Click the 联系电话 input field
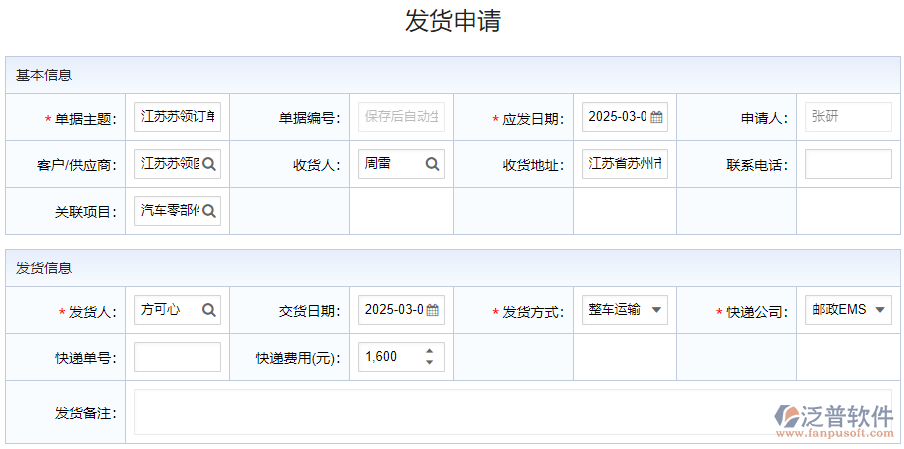The height and width of the screenshot is (449, 904). coord(848,164)
